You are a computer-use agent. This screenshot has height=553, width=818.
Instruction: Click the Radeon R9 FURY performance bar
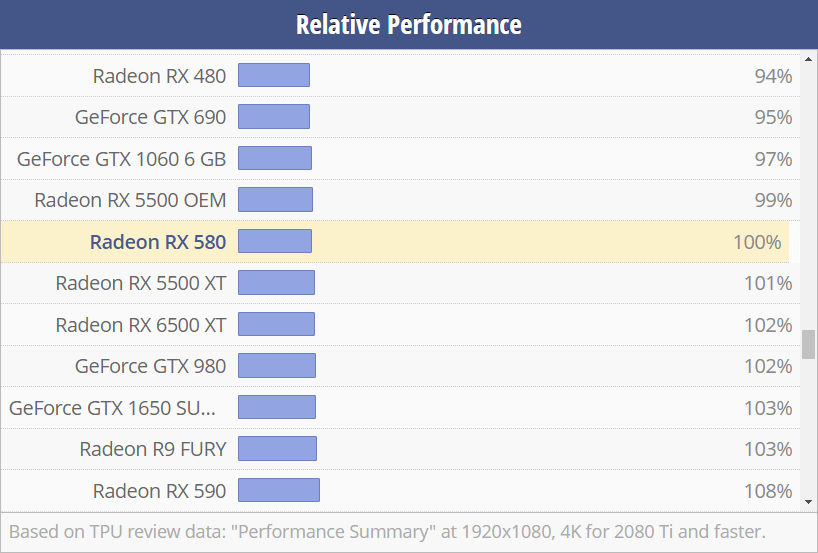point(277,448)
